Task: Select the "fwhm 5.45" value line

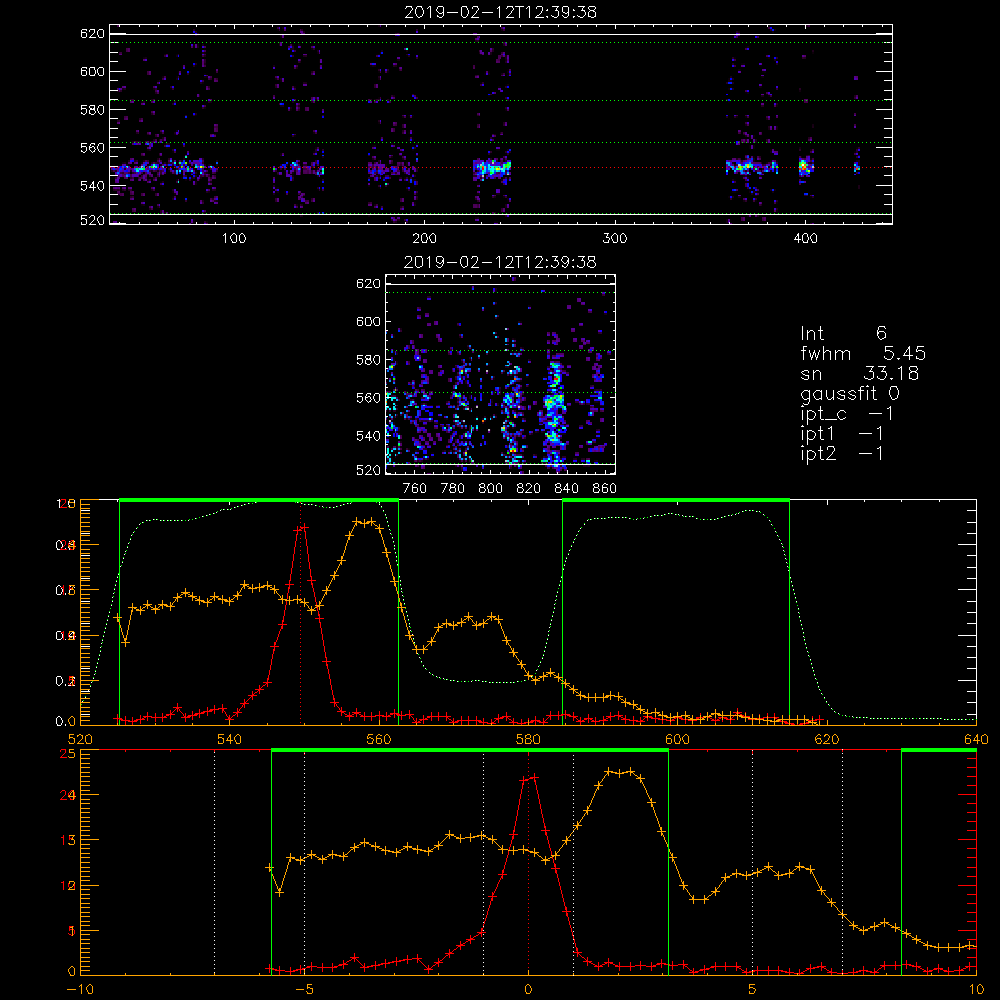Action: 863,353
